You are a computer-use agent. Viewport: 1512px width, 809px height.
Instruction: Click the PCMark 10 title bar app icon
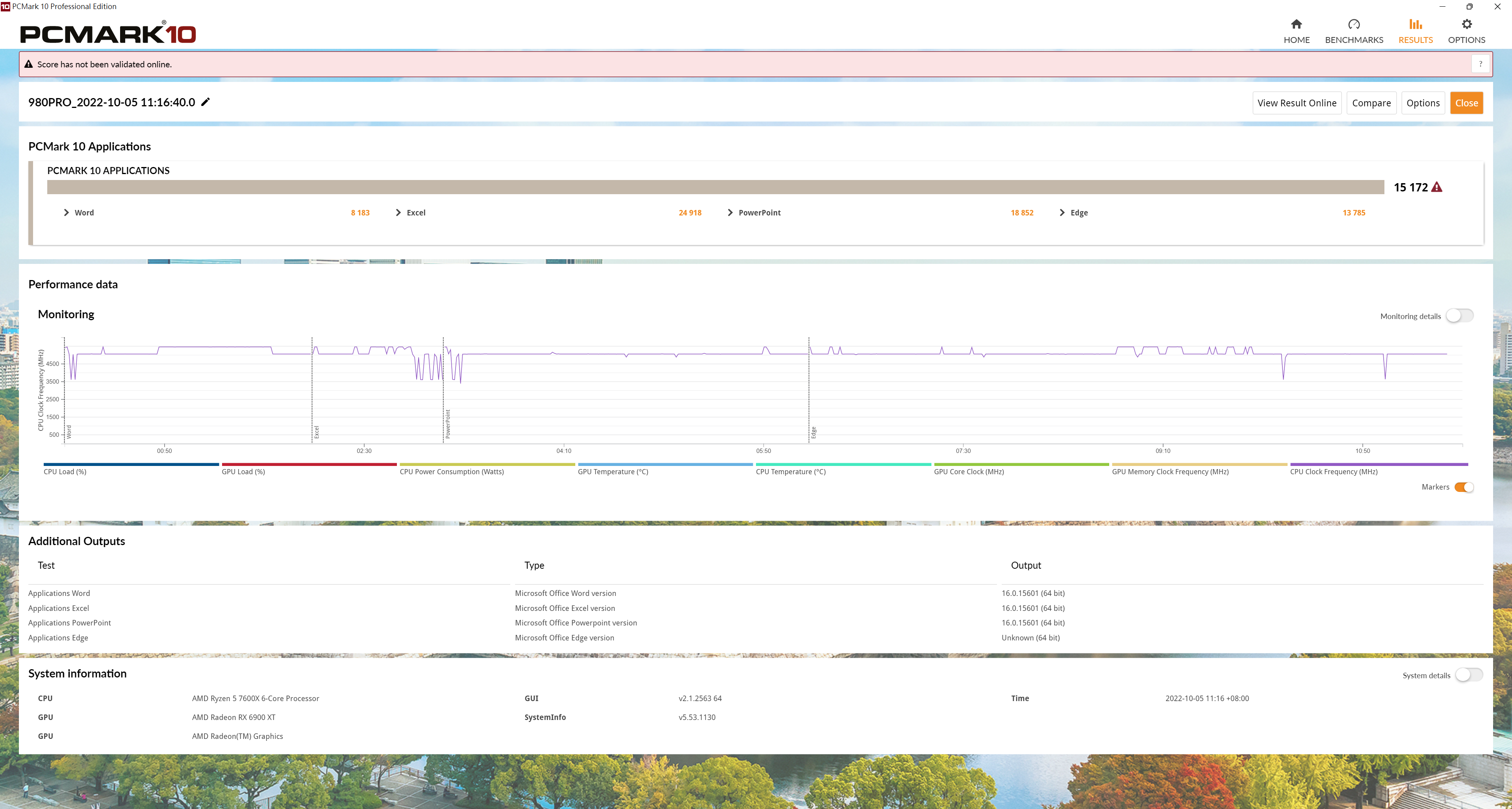pyautogui.click(x=5, y=6)
